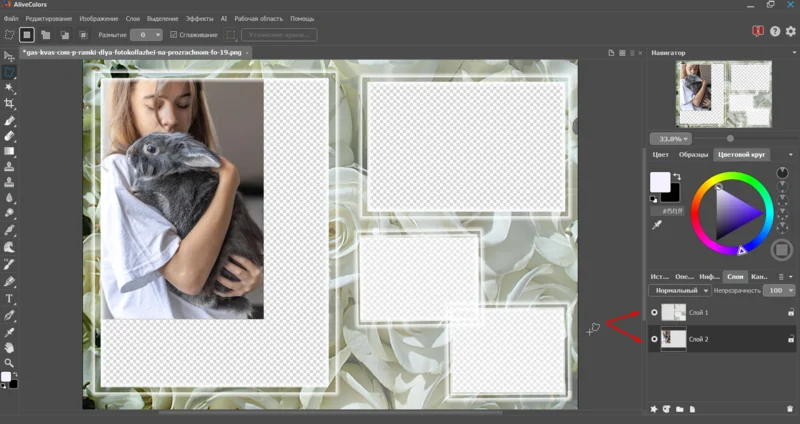Viewport: 800px width, 424px height.
Task: Delete layer using trash icon
Action: [x=789, y=409]
